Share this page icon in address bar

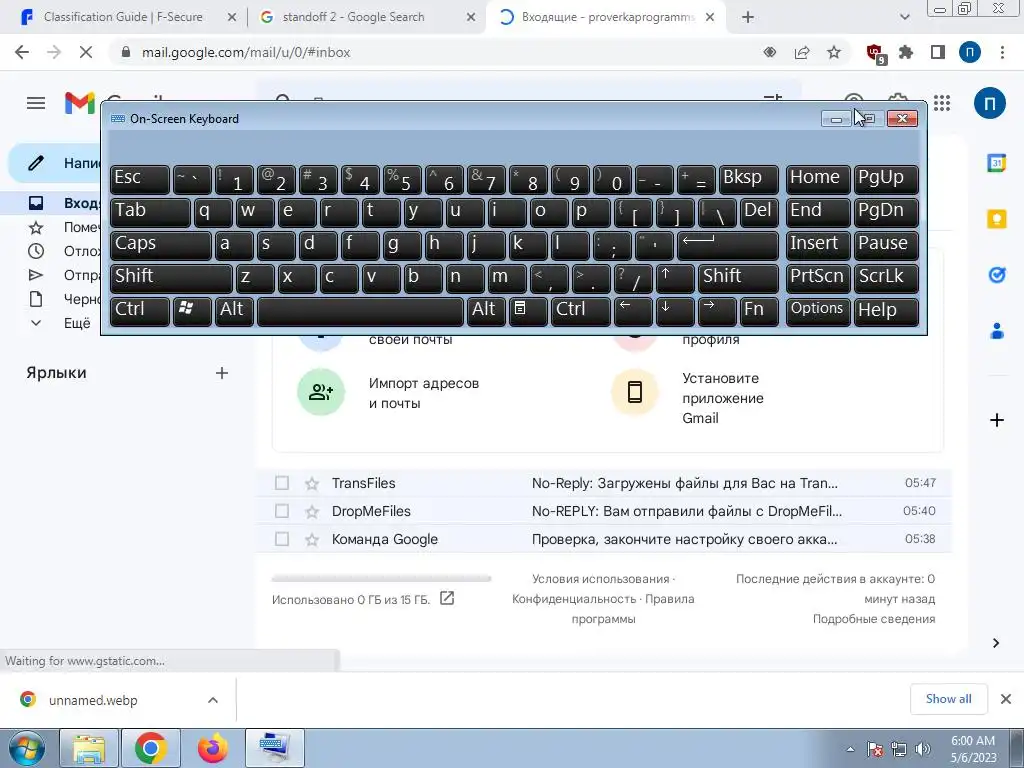802,52
